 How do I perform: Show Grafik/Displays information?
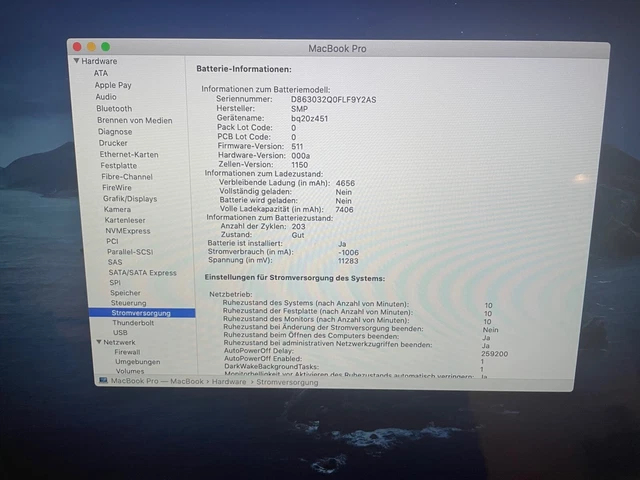pyautogui.click(x=130, y=199)
